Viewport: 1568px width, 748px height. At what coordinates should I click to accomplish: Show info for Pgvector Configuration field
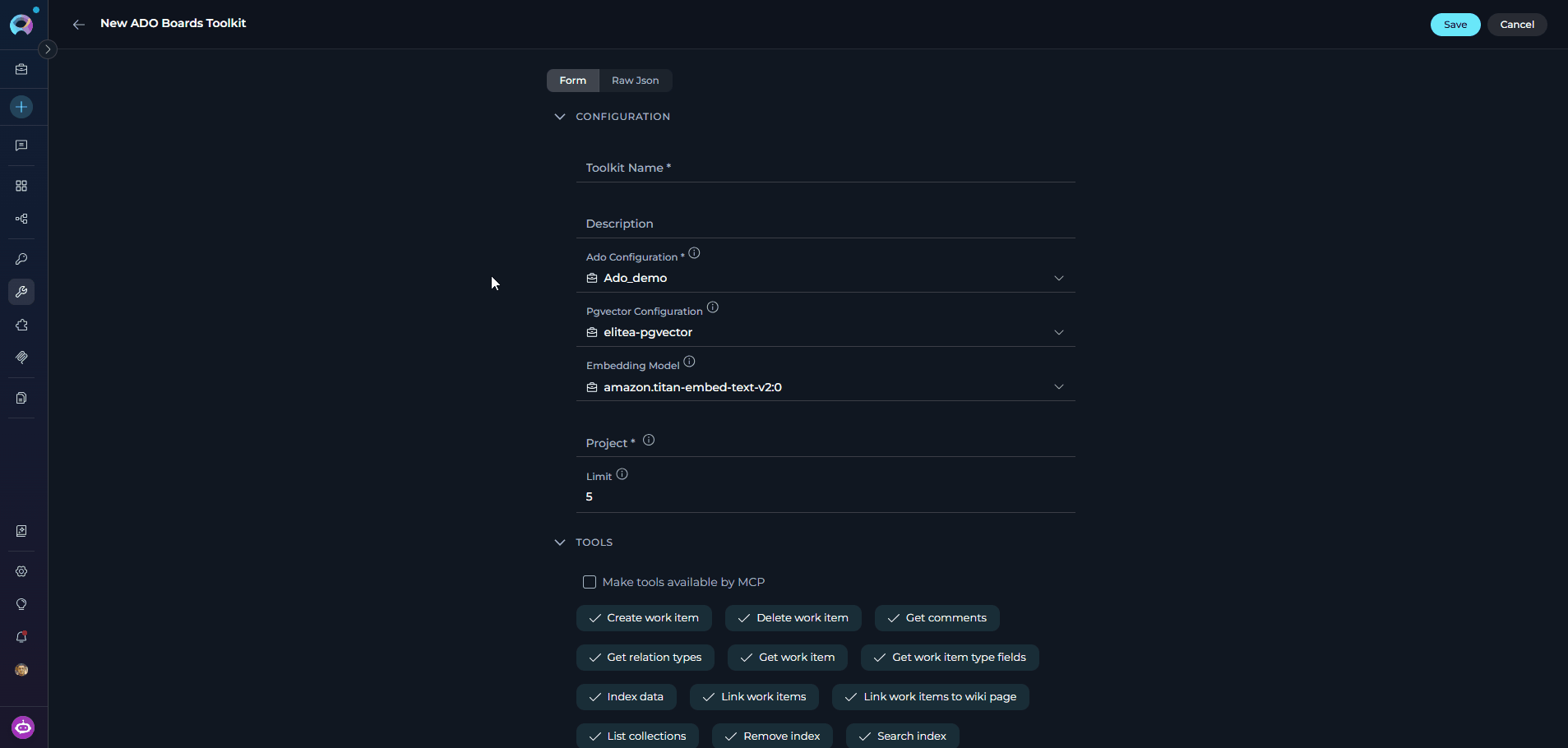coord(713,307)
